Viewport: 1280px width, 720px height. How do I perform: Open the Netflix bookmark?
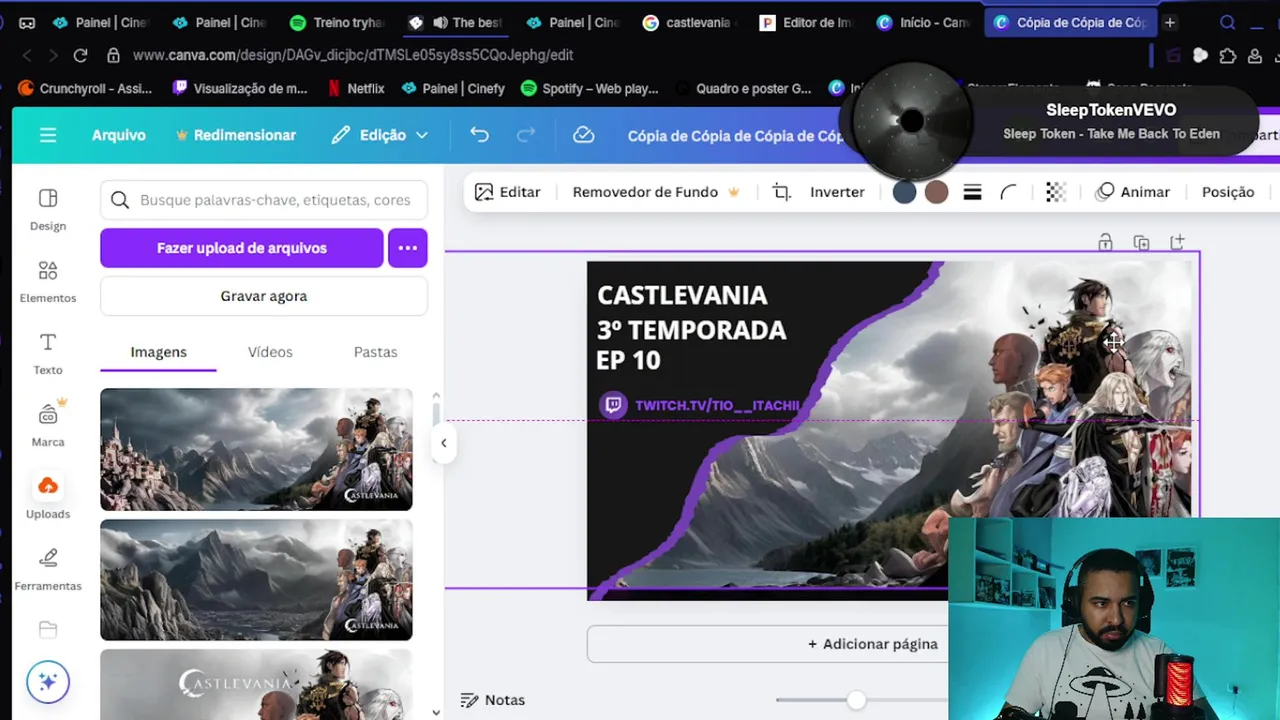[355, 88]
